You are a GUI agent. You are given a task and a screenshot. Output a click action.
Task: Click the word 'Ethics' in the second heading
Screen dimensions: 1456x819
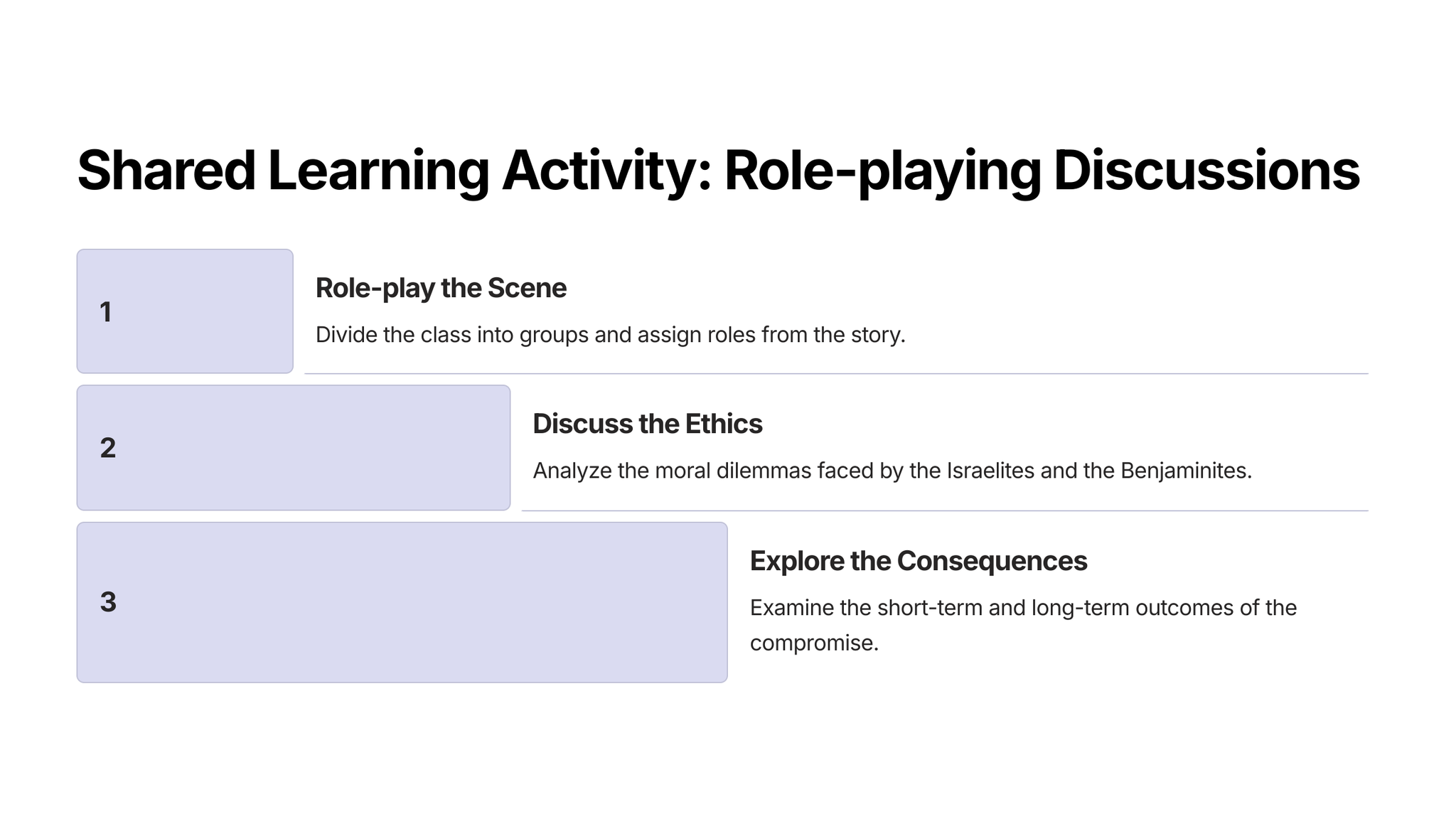[x=723, y=424]
